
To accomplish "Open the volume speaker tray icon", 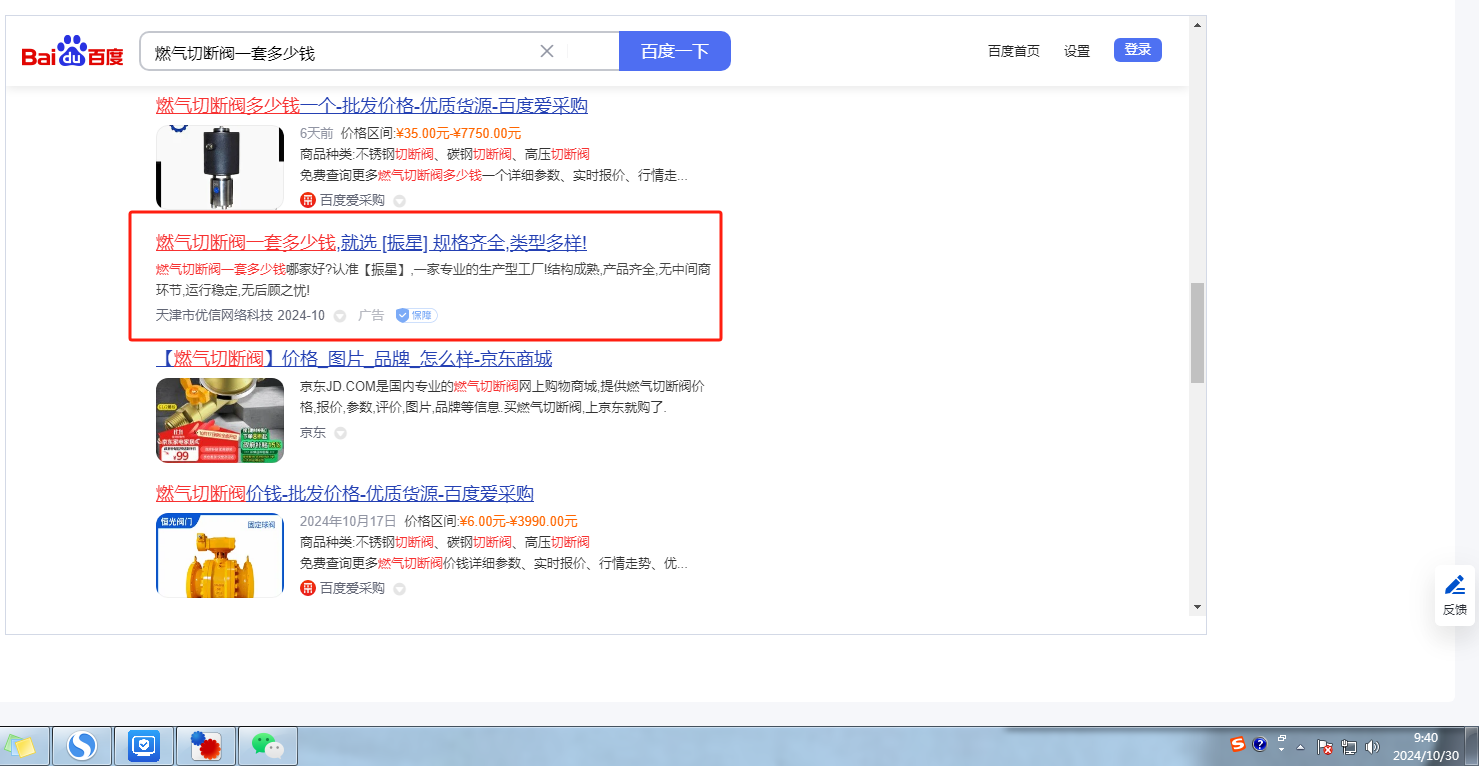I will (x=1372, y=746).
